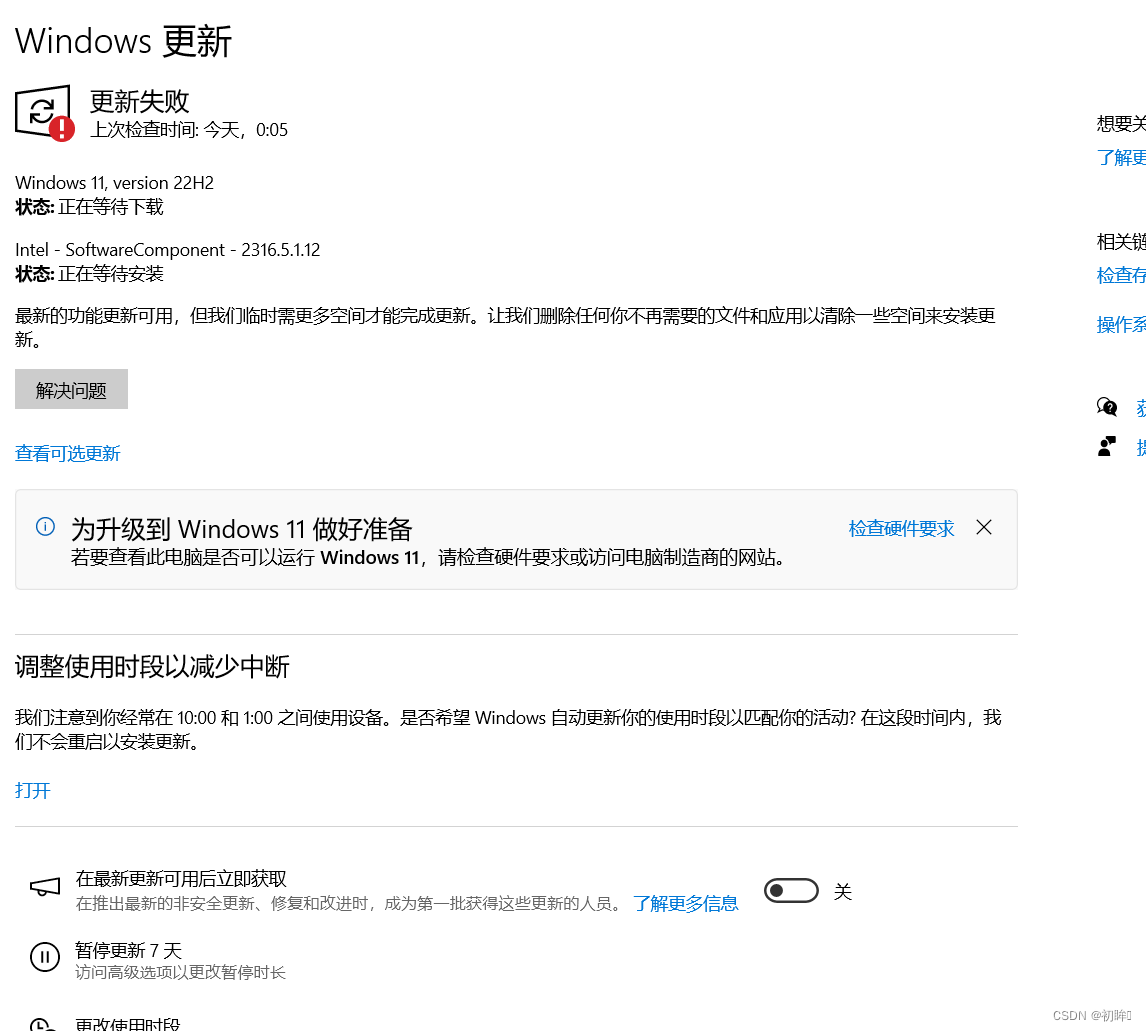Dismiss the Windows 11 upgrade banner

coord(984,528)
